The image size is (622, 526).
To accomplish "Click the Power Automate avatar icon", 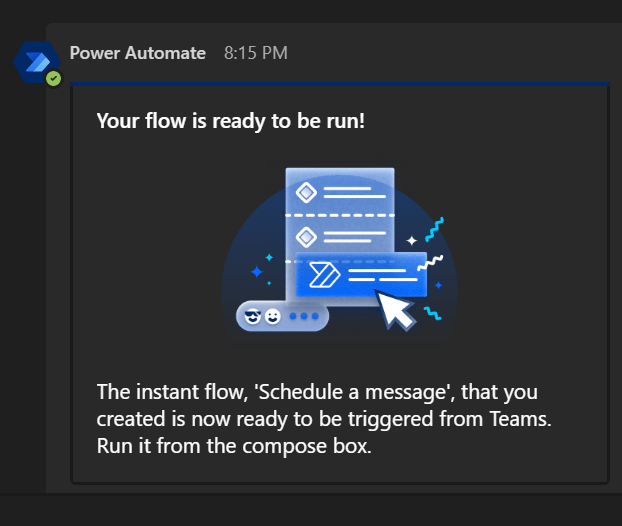I will (35, 61).
